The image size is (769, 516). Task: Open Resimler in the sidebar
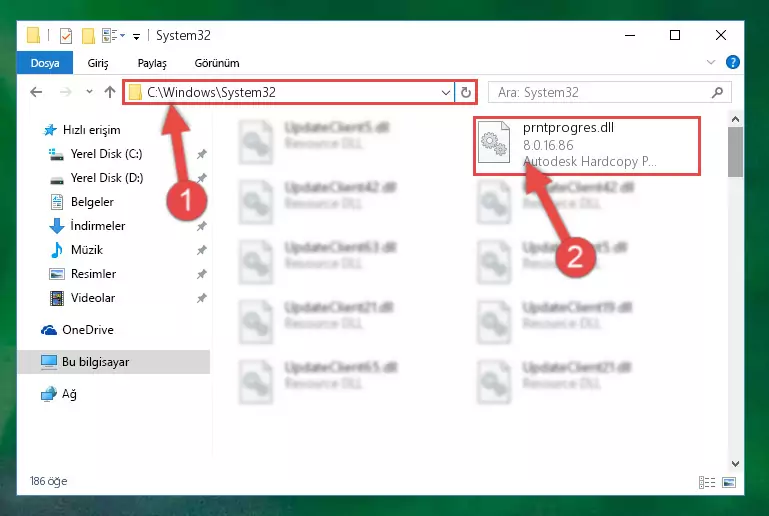[x=83, y=274]
